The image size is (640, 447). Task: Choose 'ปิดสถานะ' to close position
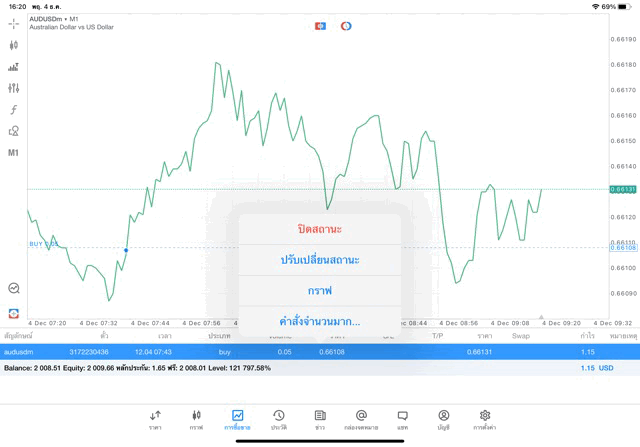coord(320,229)
